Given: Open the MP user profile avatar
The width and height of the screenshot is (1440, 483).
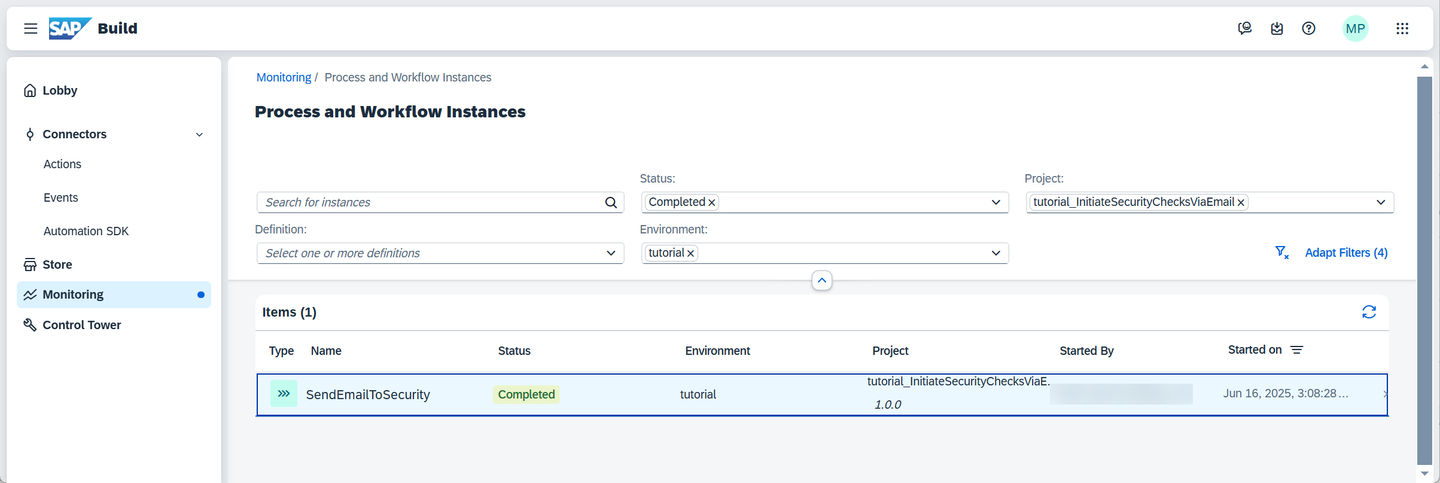Looking at the screenshot, I should click(1355, 29).
